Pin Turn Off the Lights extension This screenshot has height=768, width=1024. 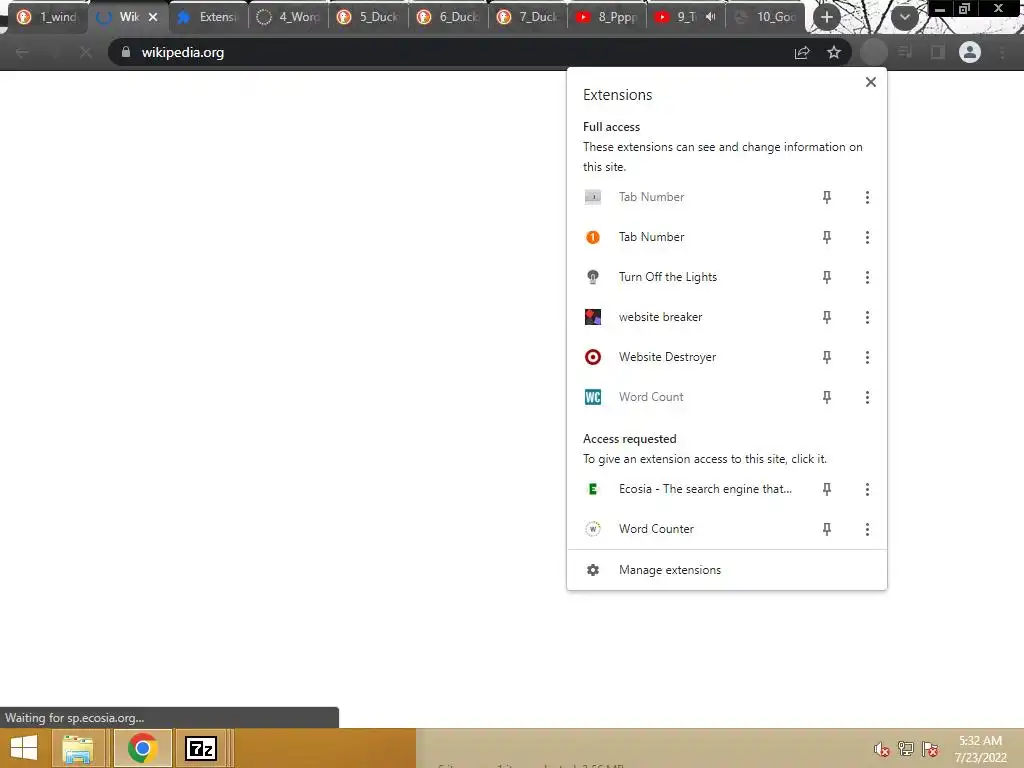click(x=827, y=277)
